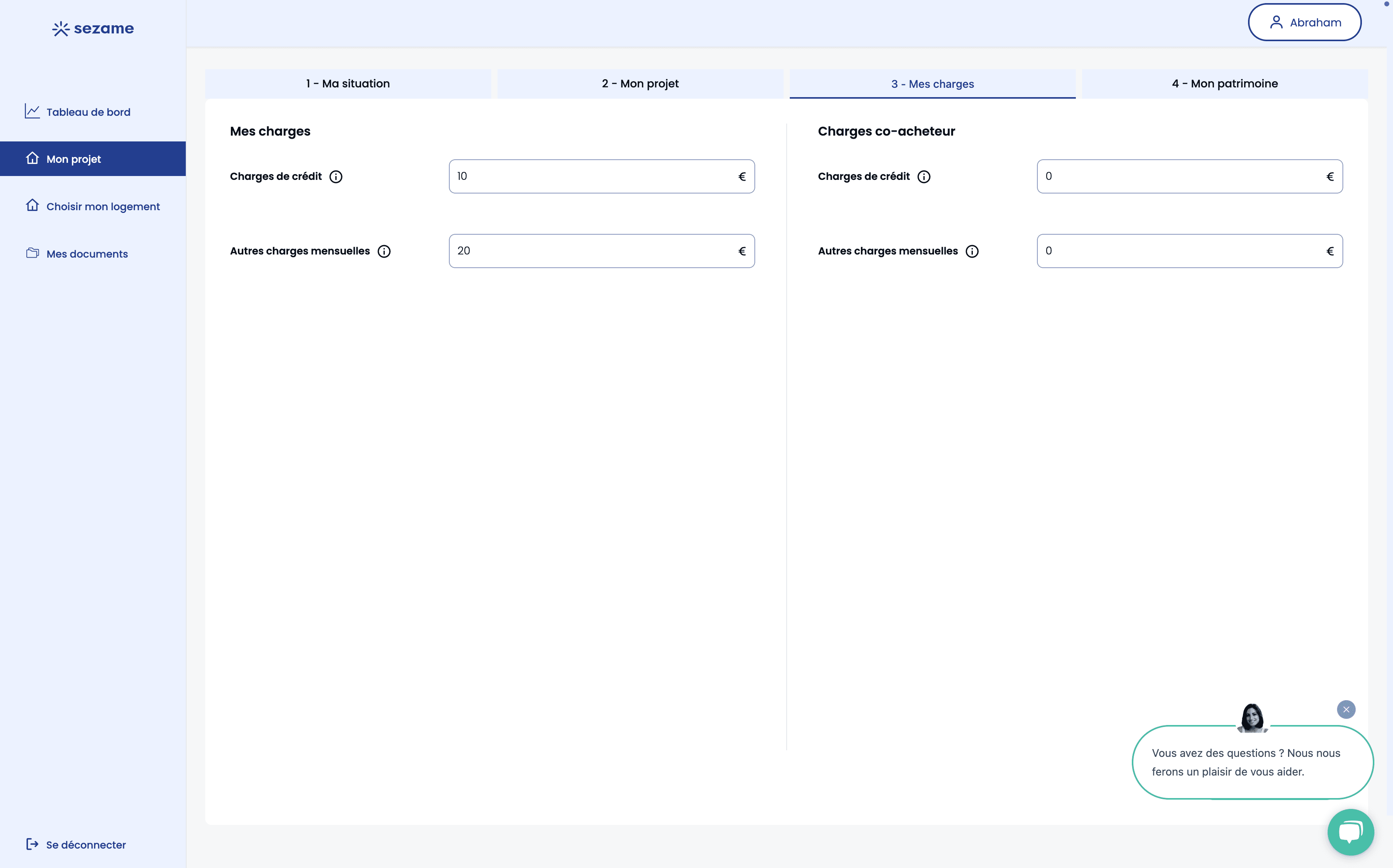
Task: Open the 2 - Mon projet tab
Action: click(640, 83)
